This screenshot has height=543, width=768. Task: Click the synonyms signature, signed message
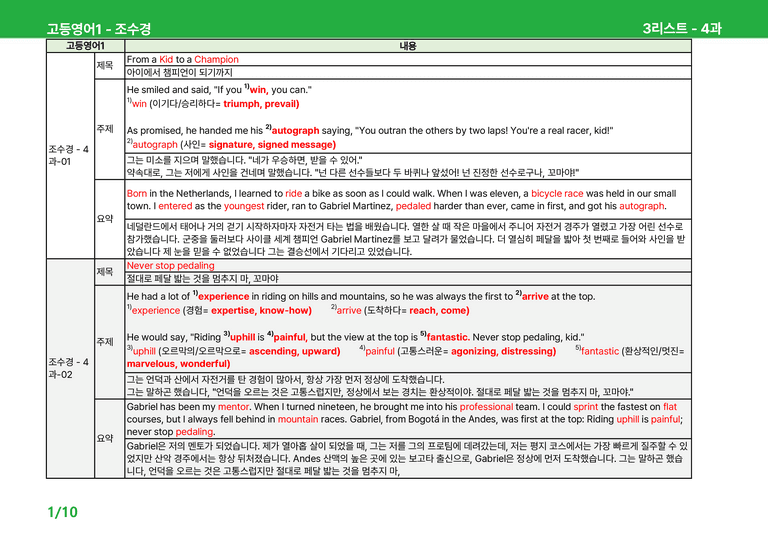click(x=272, y=144)
